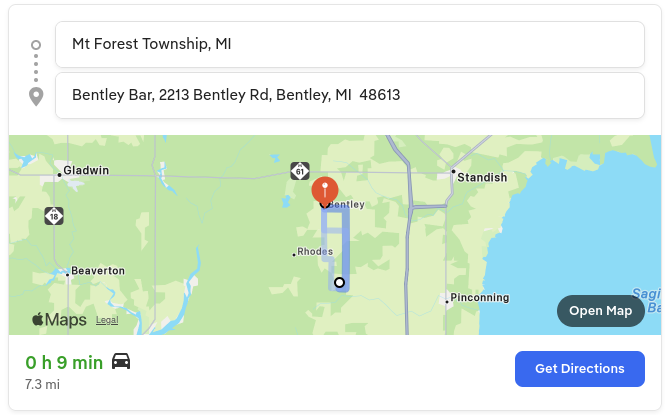Click the destination pin icon beside address
Image resolution: width=665 pixels, height=415 pixels.
(x=36, y=96)
